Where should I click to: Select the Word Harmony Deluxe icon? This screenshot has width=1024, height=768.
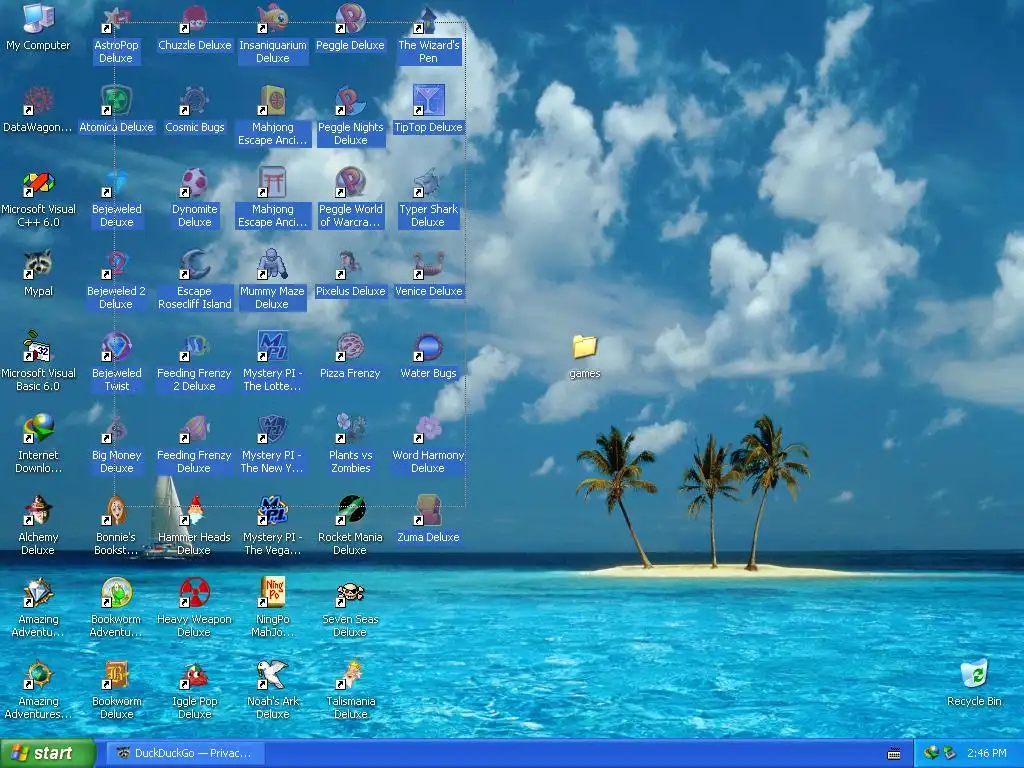point(428,428)
